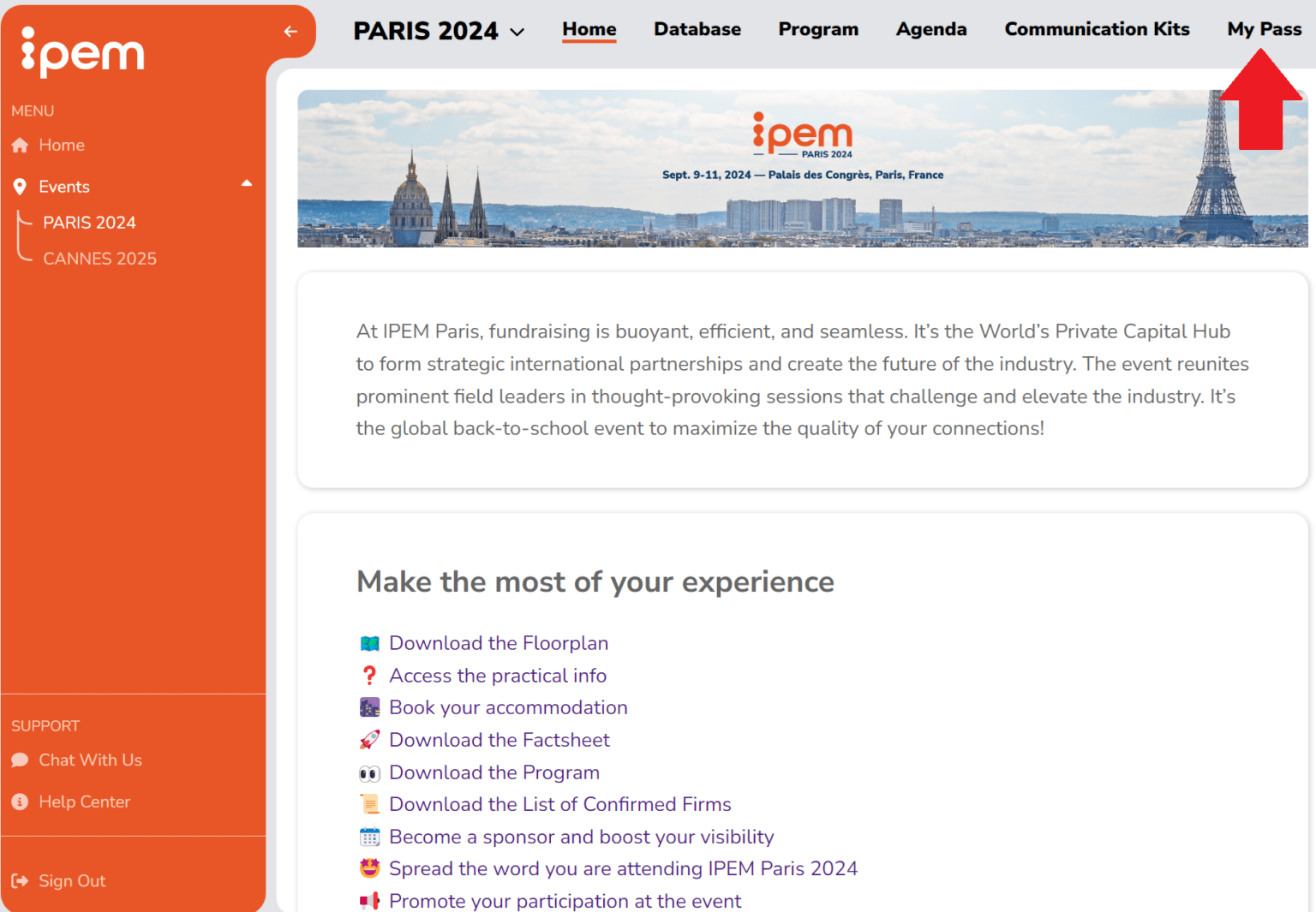Click the calendar icon beside Become a sponsor
Image resolution: width=1316 pixels, height=912 pixels.
[369, 837]
